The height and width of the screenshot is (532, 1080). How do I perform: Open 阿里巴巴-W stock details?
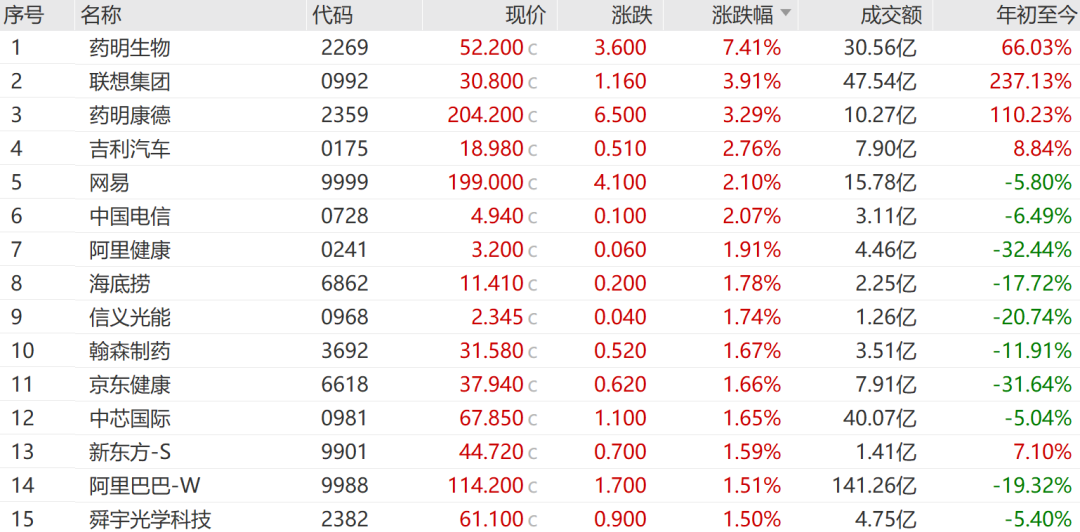click(540, 486)
